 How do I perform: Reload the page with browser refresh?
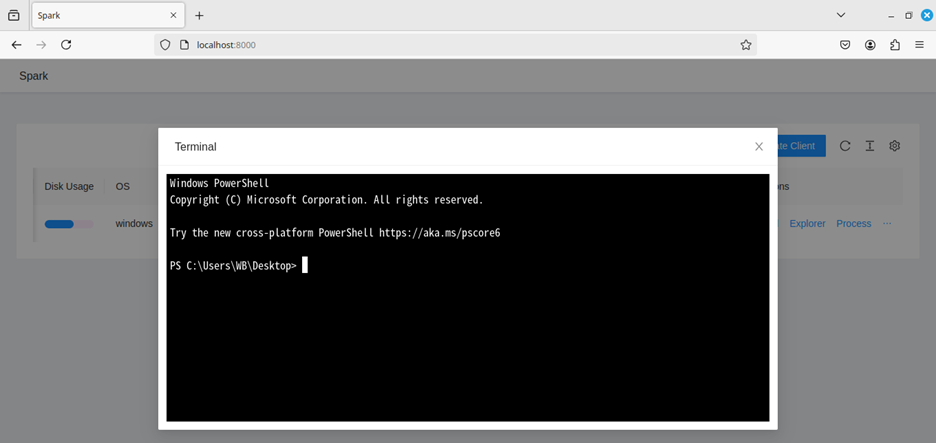tap(66, 45)
